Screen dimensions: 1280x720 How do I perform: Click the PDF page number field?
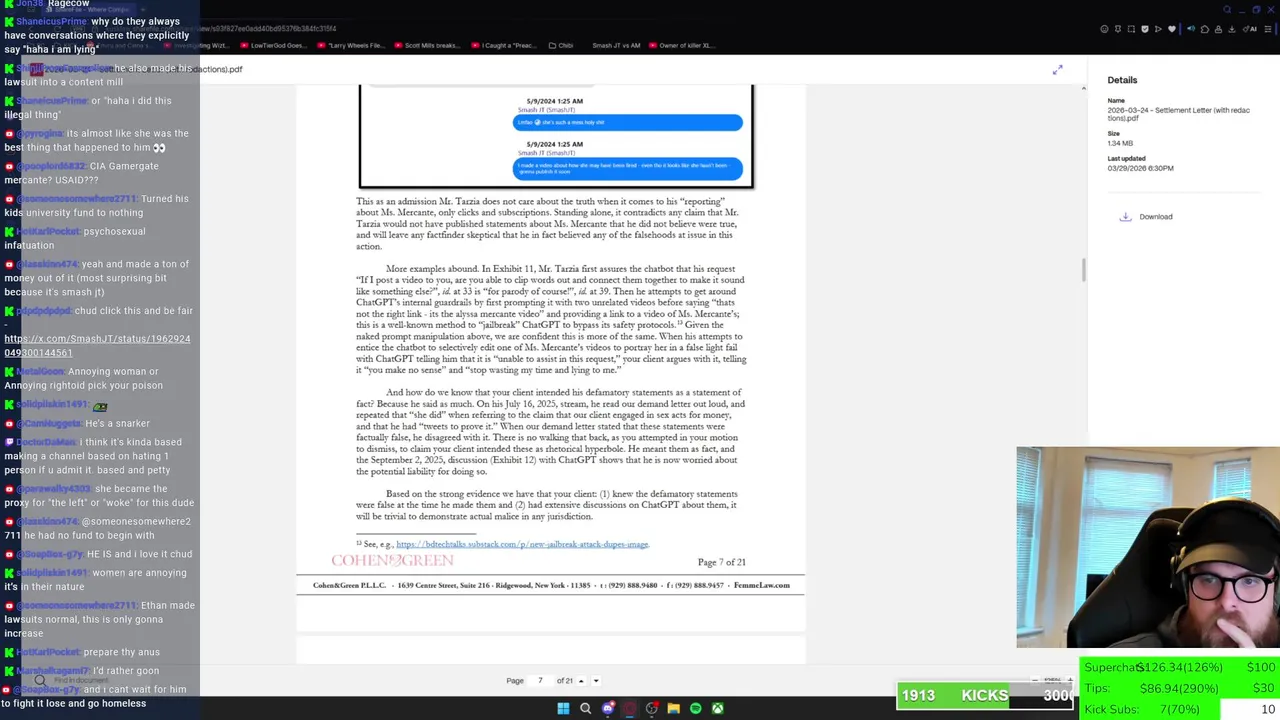540,681
